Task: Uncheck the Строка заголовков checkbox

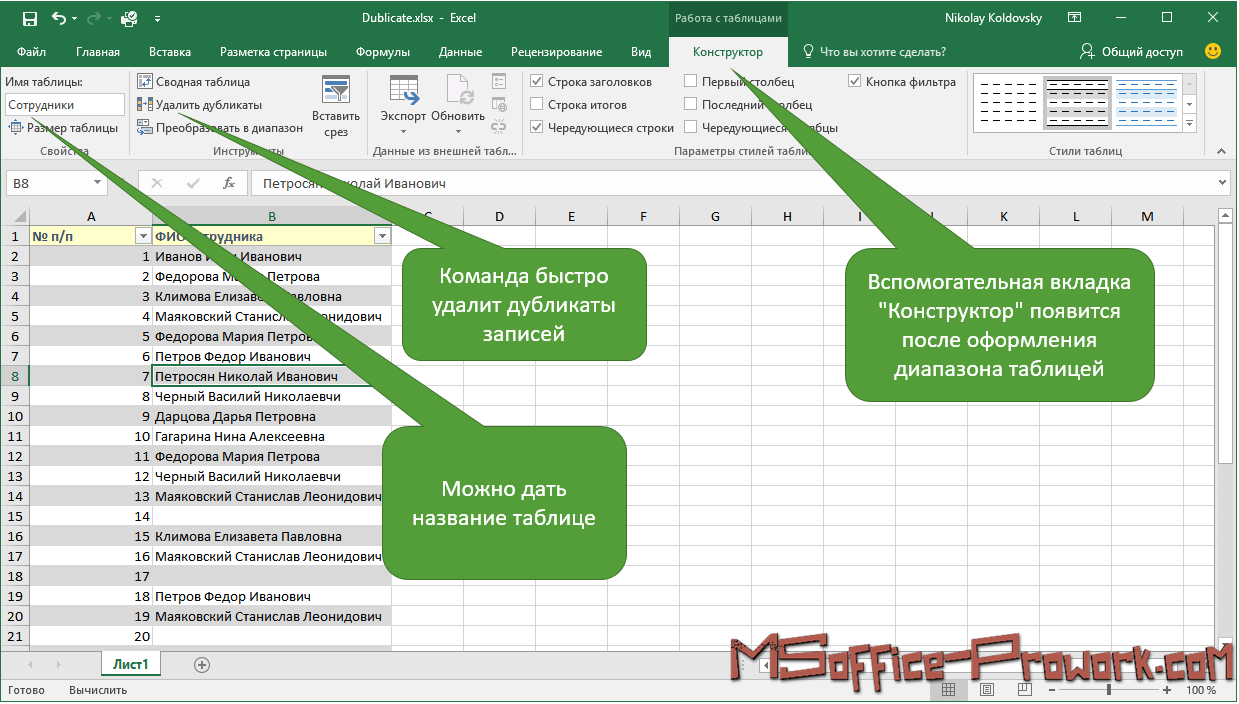Action: click(538, 82)
